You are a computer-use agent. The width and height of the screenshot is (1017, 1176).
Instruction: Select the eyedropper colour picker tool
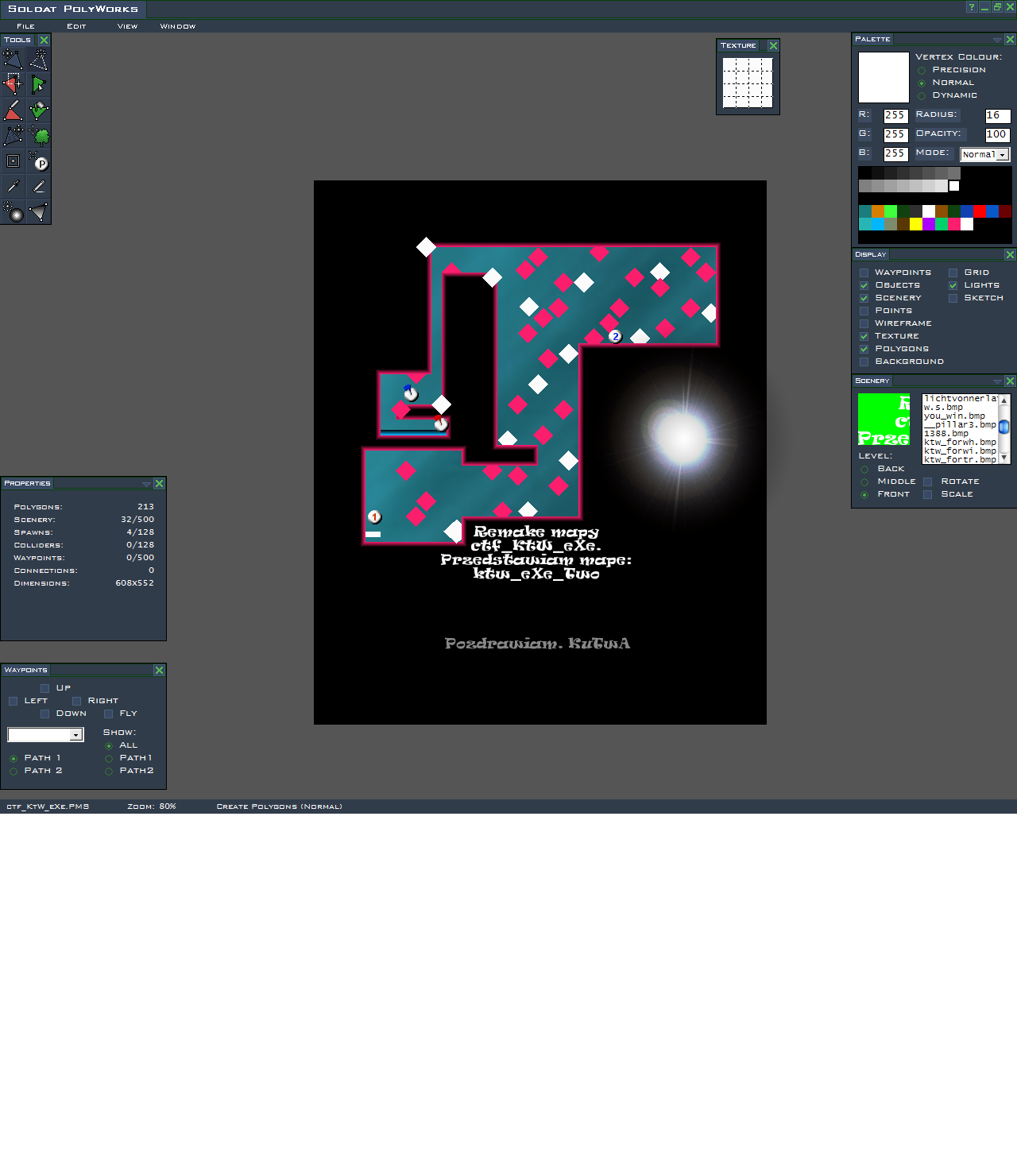pos(13,187)
